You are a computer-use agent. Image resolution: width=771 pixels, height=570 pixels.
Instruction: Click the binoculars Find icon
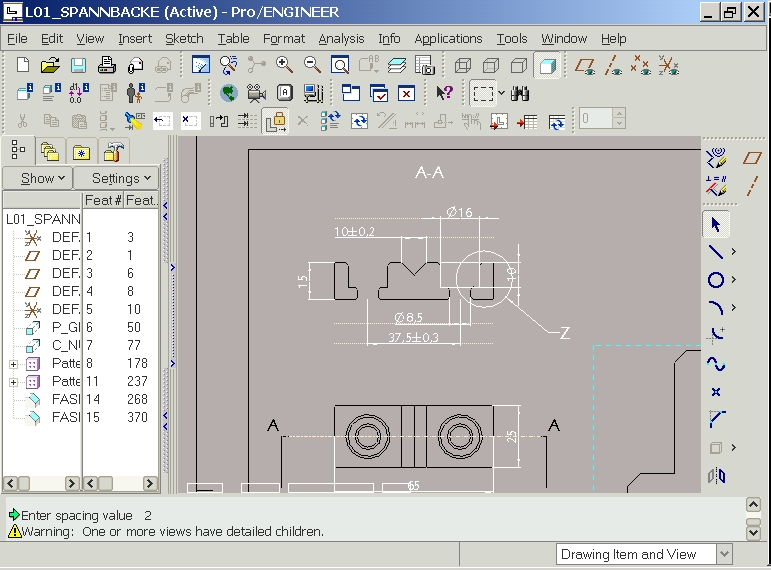pyautogui.click(x=520, y=94)
